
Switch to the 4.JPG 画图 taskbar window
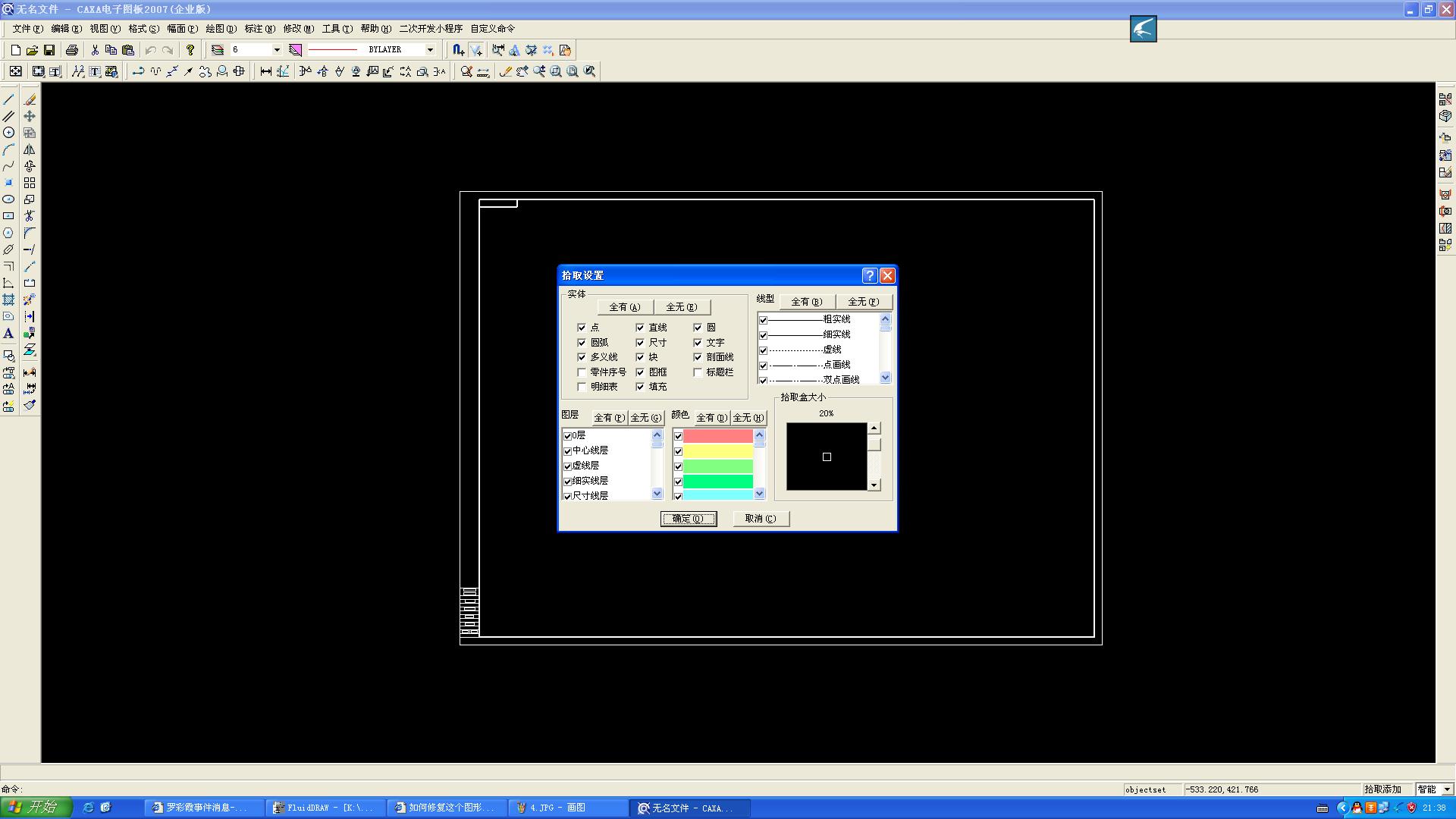coord(569,808)
